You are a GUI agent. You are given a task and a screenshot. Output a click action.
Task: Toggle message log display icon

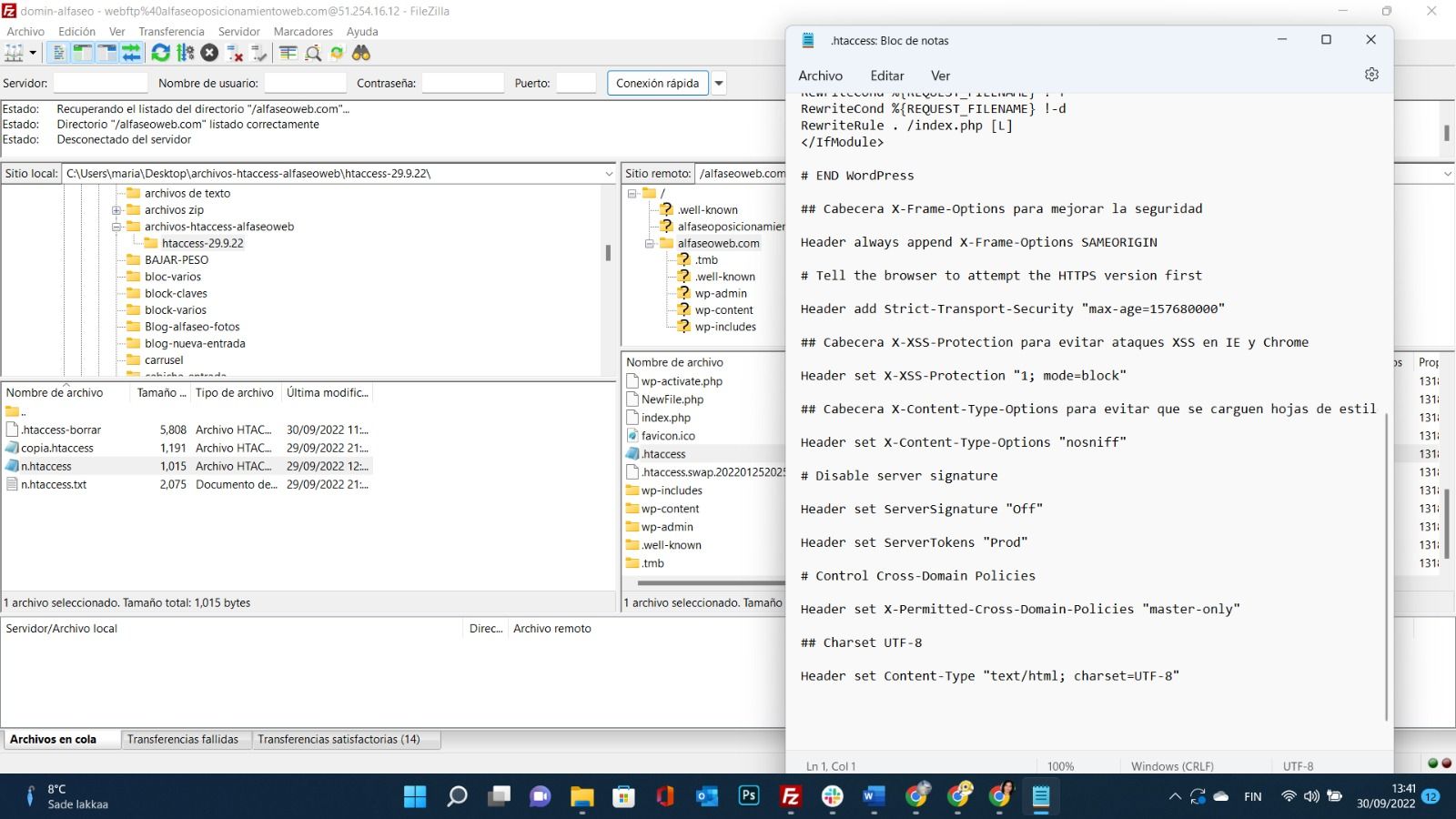click(x=58, y=53)
